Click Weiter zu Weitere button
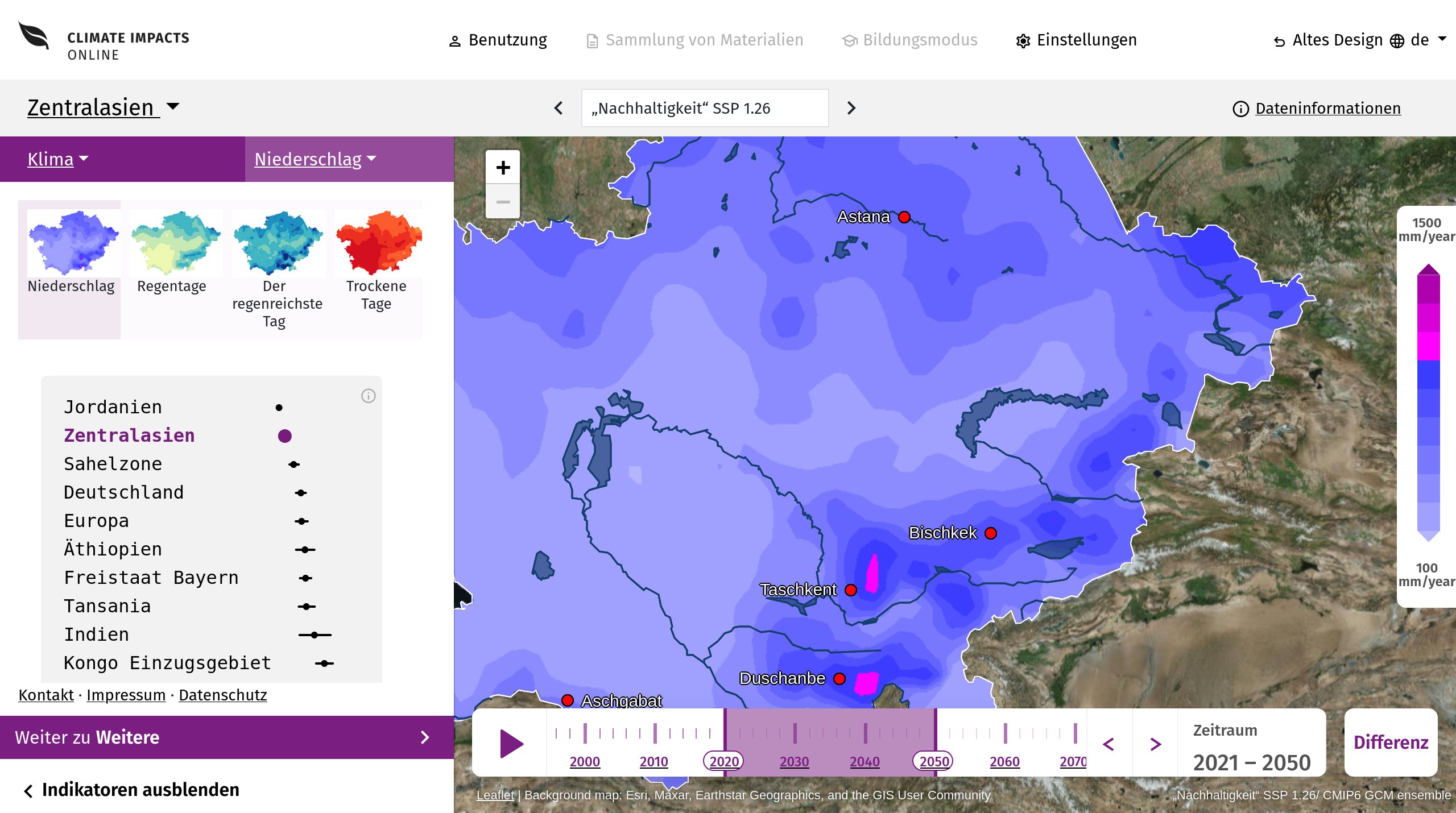The height and width of the screenshot is (813, 1456). [227, 737]
